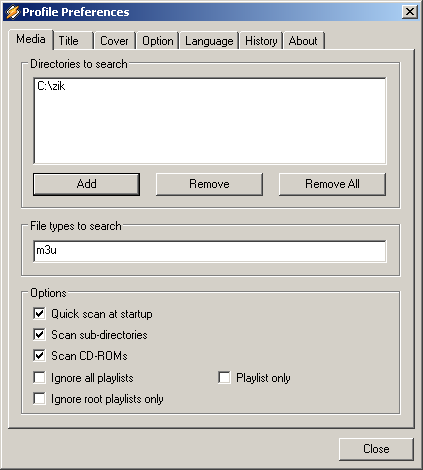Click the app icon in title bar
The width and height of the screenshot is (423, 470).
coord(12,12)
